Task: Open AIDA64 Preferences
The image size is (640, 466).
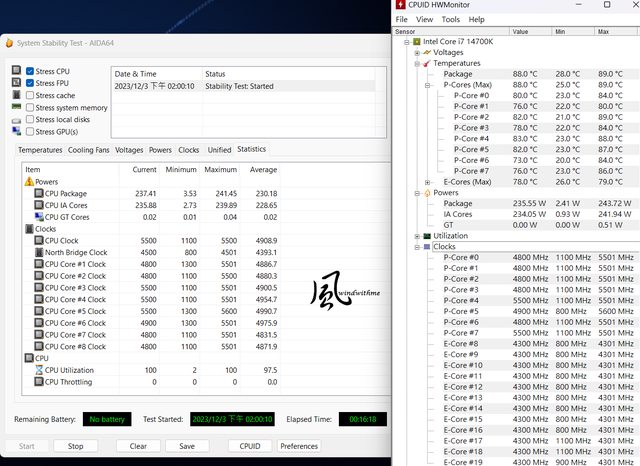Action: click(299, 446)
